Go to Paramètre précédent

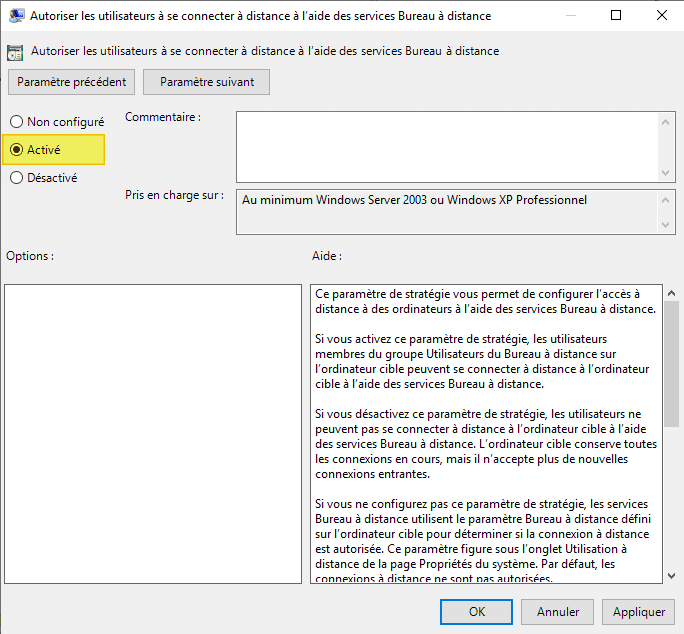(72, 82)
